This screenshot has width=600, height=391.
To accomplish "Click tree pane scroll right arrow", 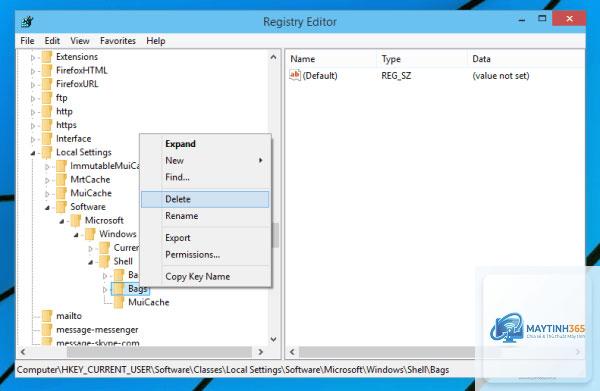I will [x=261, y=352].
